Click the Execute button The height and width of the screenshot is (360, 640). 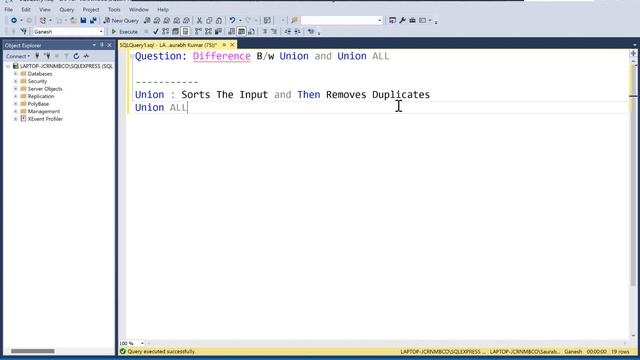(125, 31)
